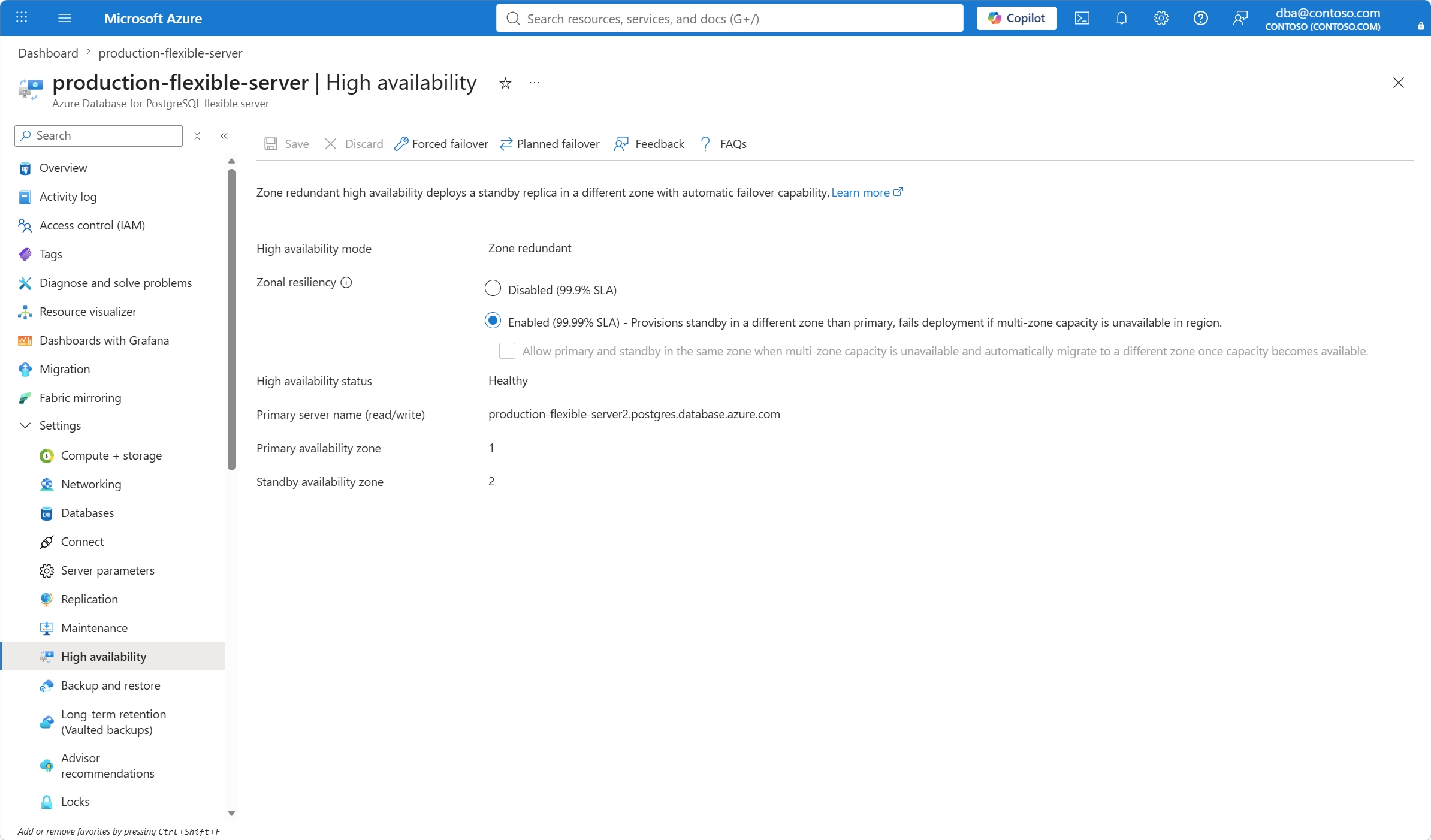Open FAQs in the command bar
Image resolution: width=1431 pixels, height=840 pixels.
point(723,144)
